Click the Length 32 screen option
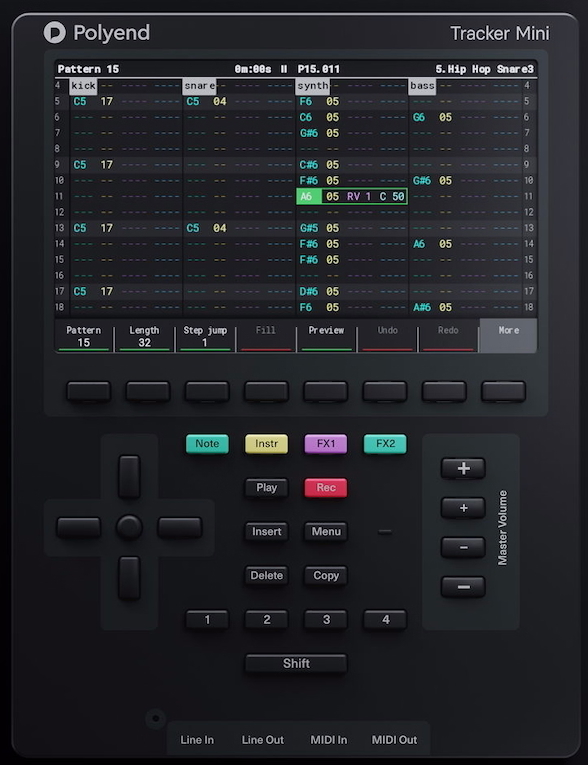588x765 pixels. [144, 336]
